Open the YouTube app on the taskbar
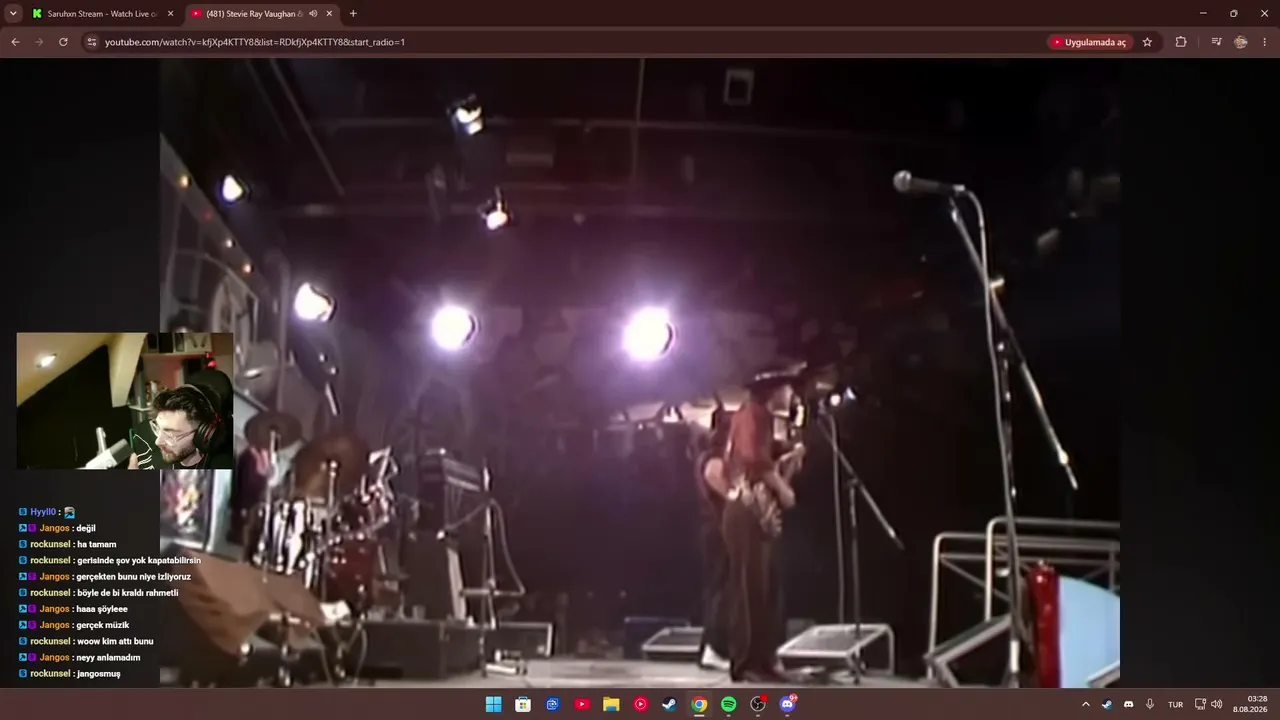The image size is (1280, 720). point(582,704)
